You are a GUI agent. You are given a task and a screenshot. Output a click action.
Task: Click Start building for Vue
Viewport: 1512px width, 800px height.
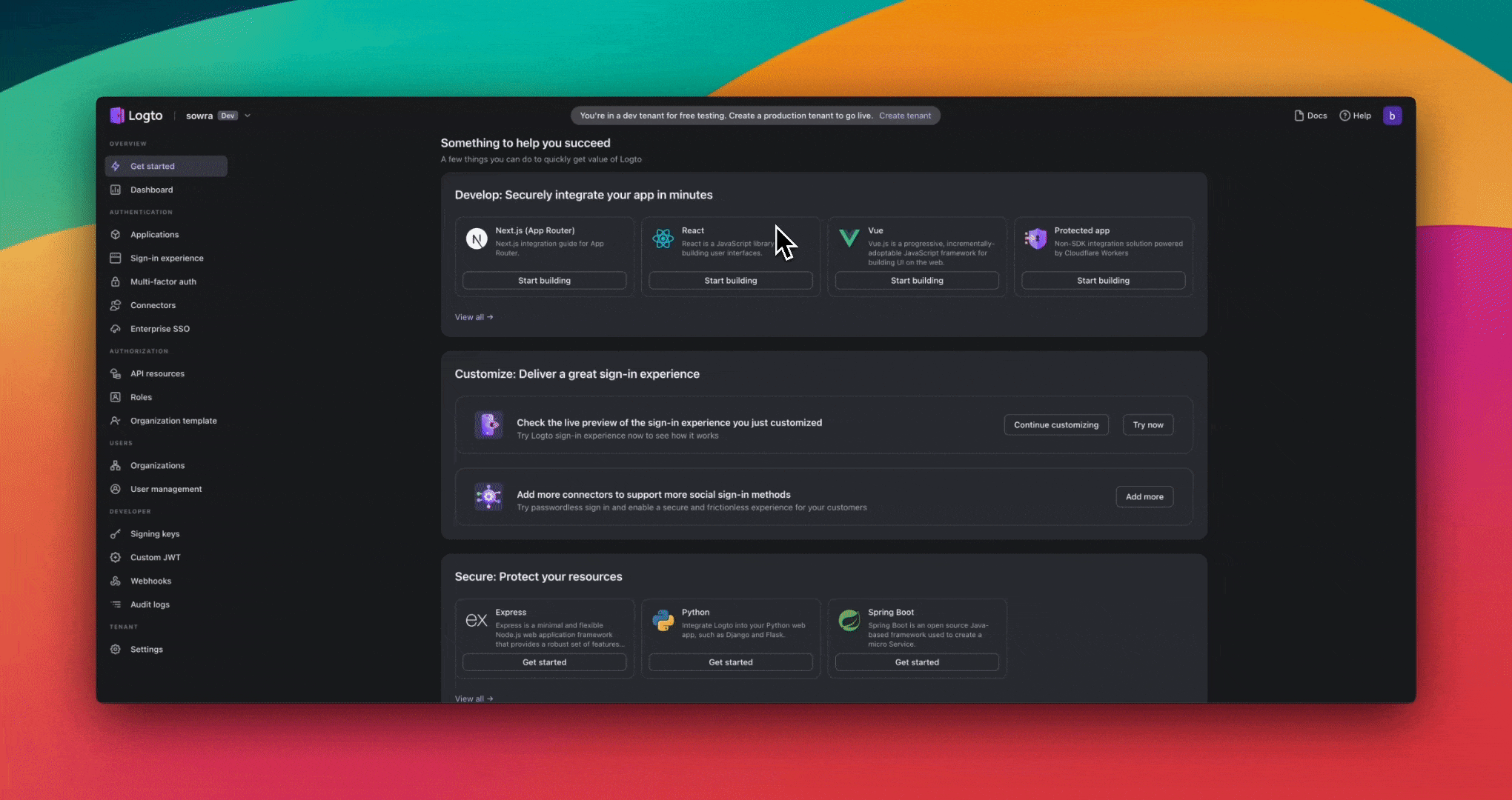click(916, 281)
